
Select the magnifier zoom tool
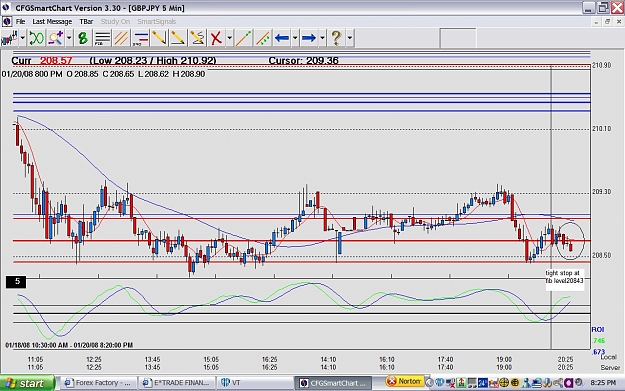pyautogui.click(x=56, y=38)
